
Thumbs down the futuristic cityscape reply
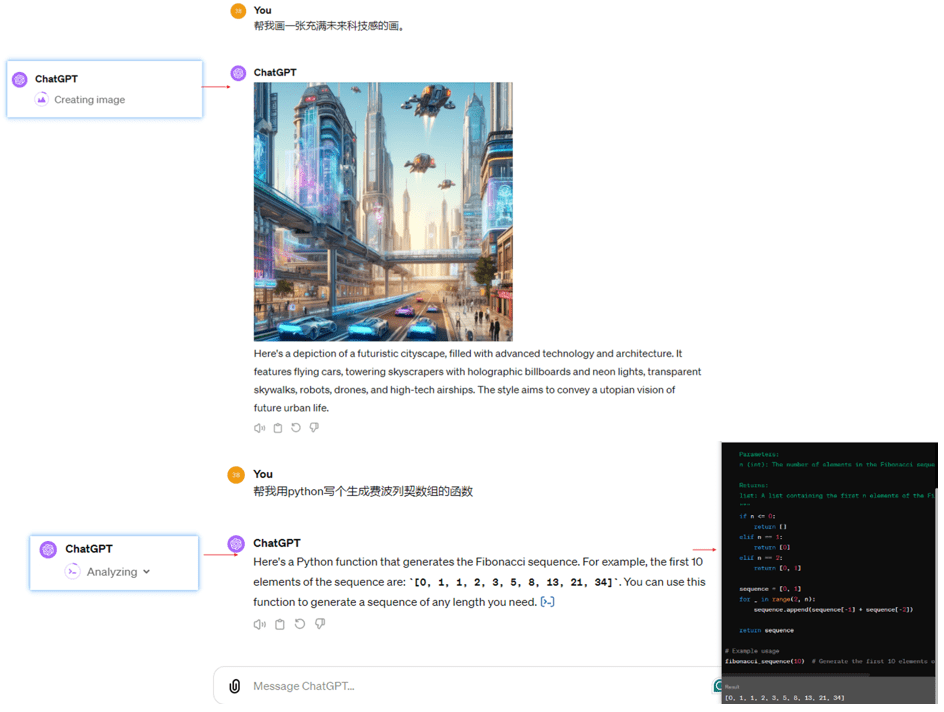(x=314, y=427)
